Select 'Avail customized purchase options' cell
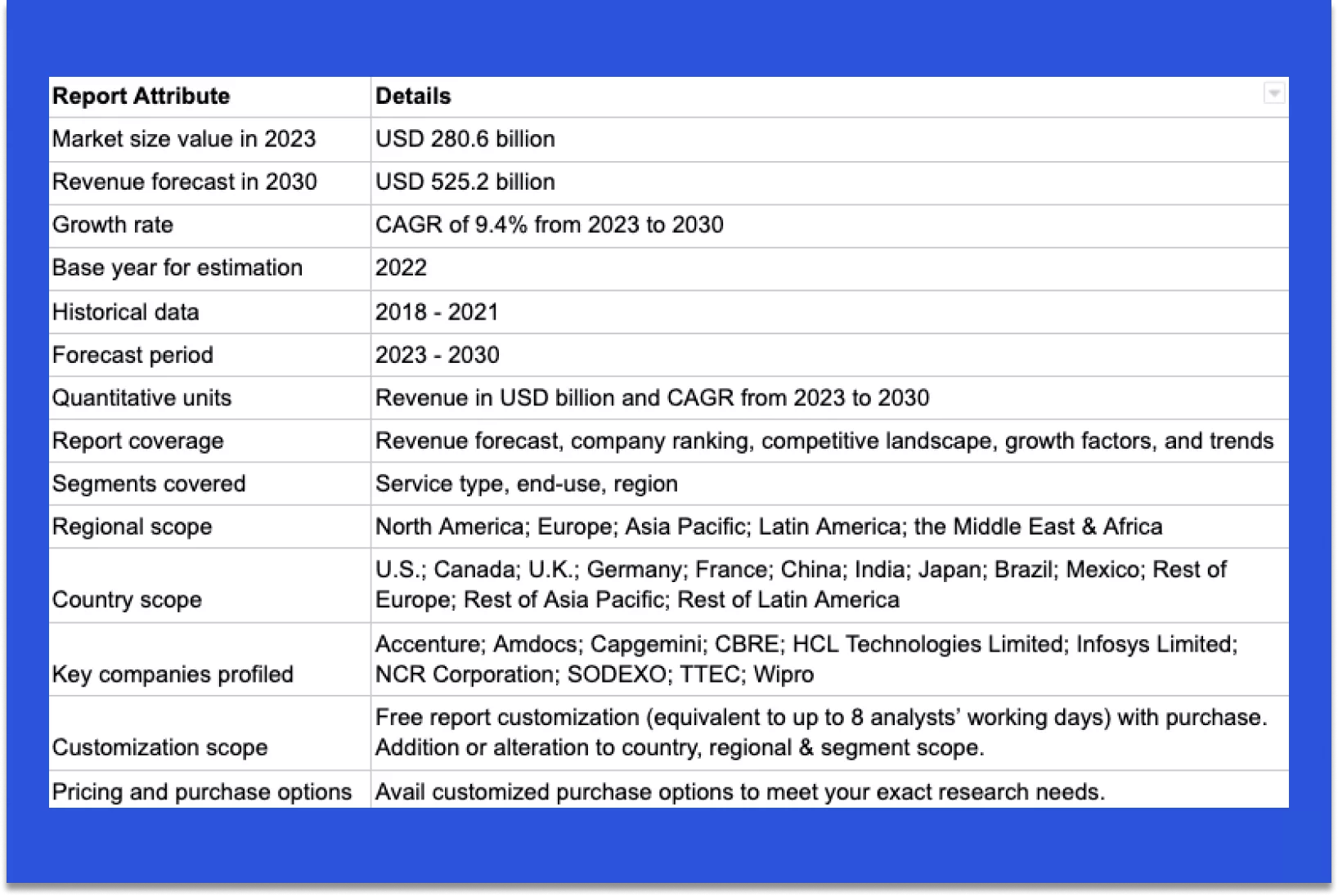 click(x=829, y=790)
